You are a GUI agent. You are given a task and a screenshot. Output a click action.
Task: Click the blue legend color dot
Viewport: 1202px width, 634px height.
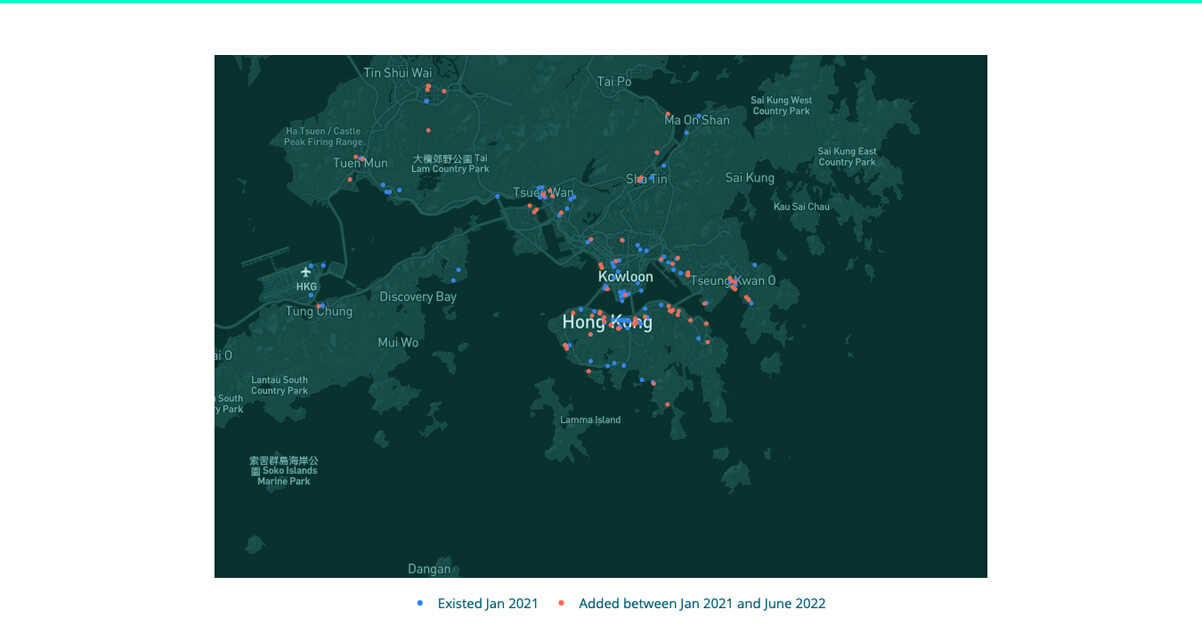point(419,602)
